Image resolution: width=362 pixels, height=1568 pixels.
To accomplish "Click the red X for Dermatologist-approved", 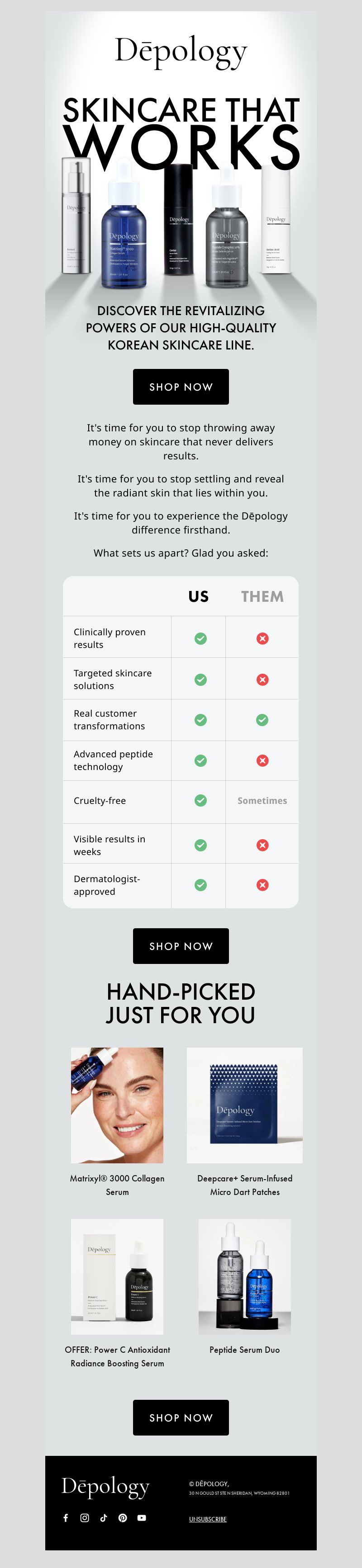I will [x=262, y=884].
